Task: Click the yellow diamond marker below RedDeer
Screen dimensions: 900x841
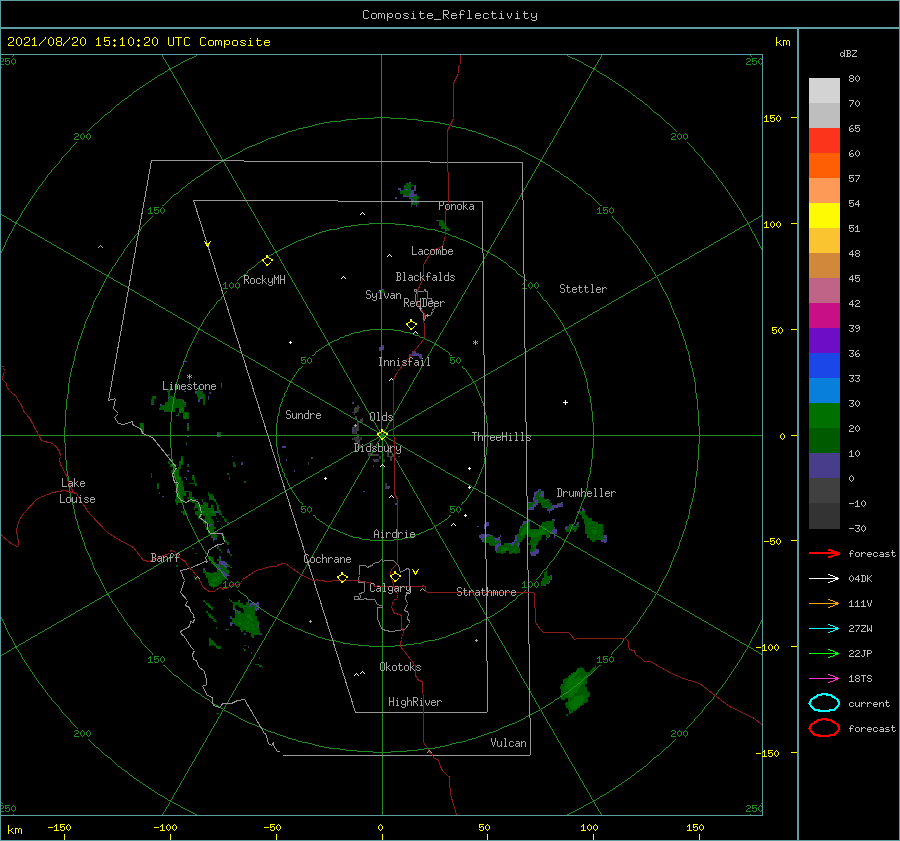Action: pos(411,325)
